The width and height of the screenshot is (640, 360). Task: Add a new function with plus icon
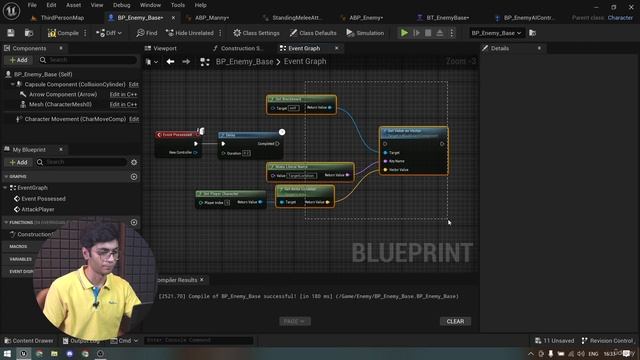pyautogui.click(x=134, y=222)
